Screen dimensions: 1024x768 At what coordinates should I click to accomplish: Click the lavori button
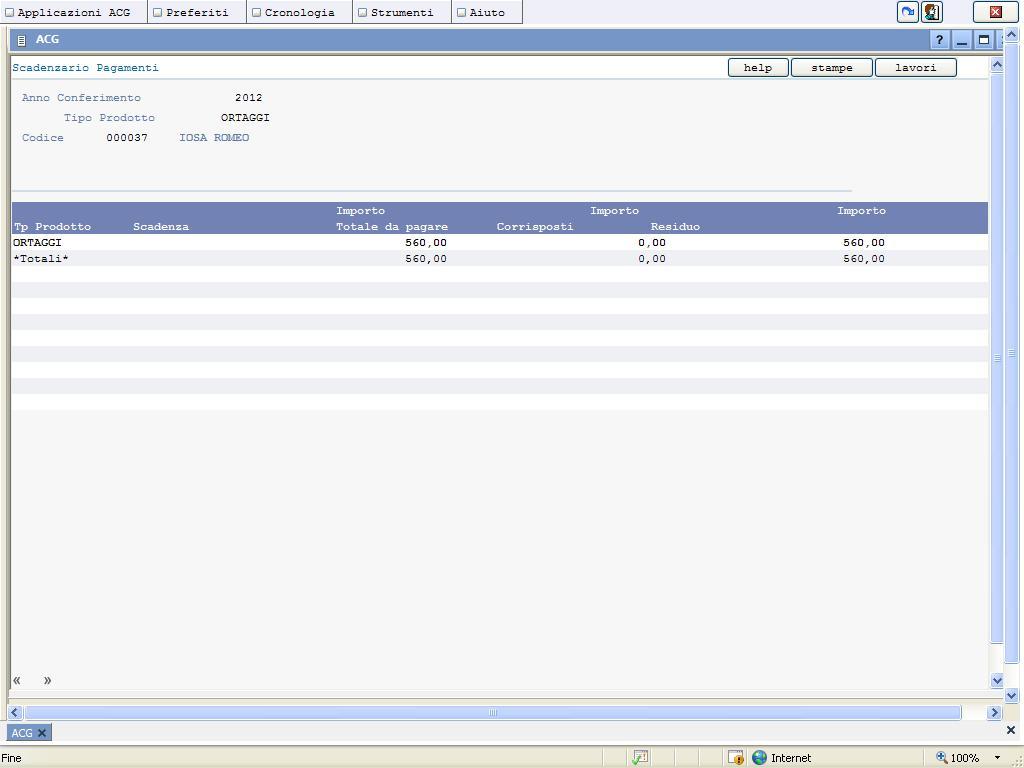click(916, 68)
